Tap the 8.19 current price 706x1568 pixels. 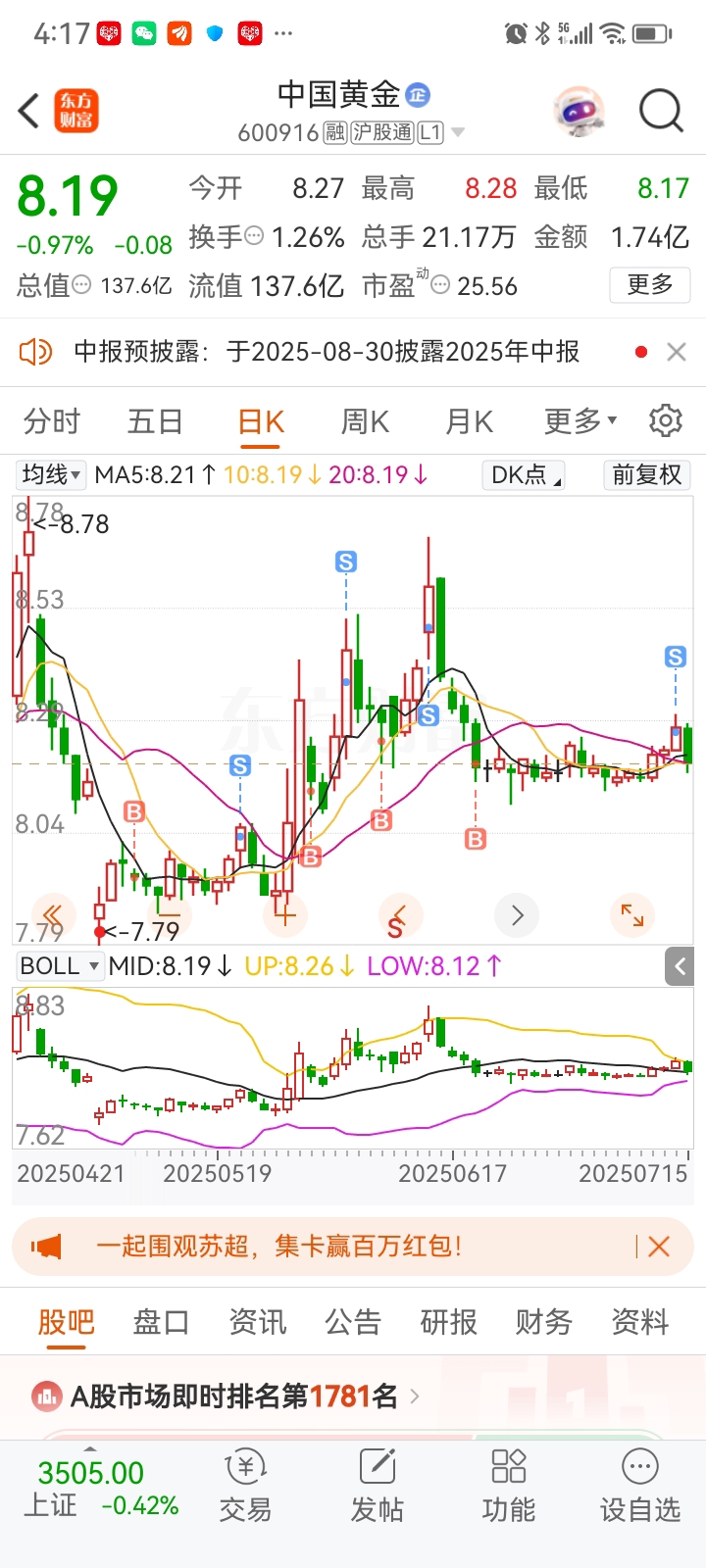[67, 196]
